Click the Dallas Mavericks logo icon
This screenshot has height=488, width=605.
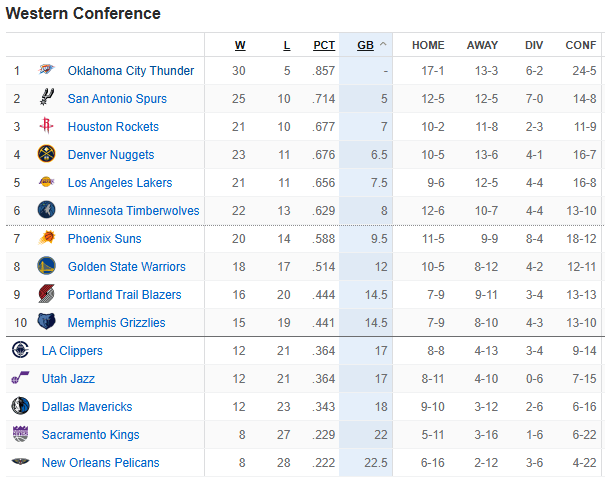(x=21, y=407)
